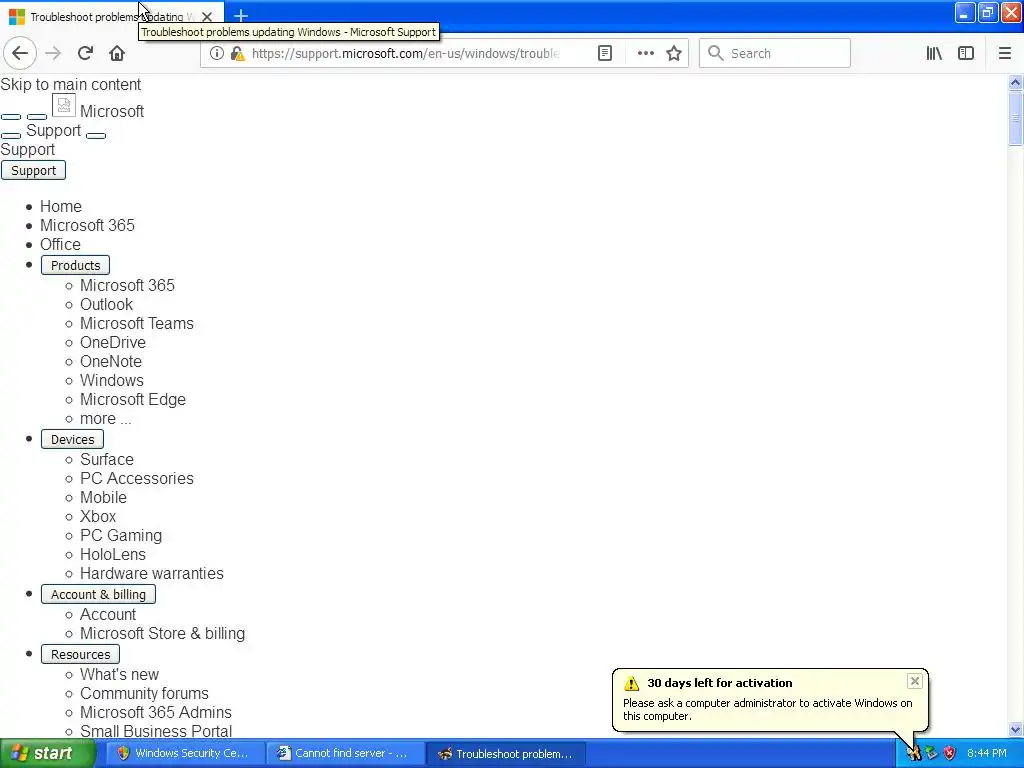Open PC Accessories under Devices
The width and height of the screenshot is (1024, 768).
tap(136, 478)
